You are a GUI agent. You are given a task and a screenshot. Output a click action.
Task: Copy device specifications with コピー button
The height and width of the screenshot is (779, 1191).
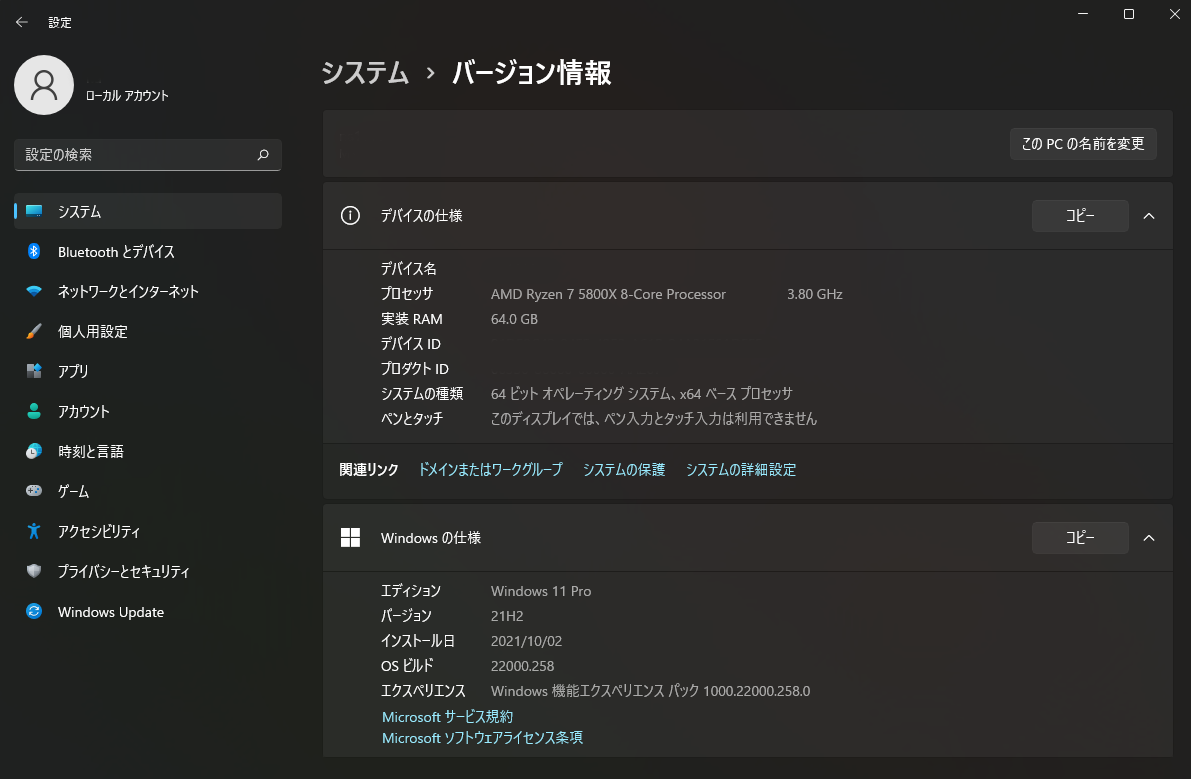pos(1080,216)
